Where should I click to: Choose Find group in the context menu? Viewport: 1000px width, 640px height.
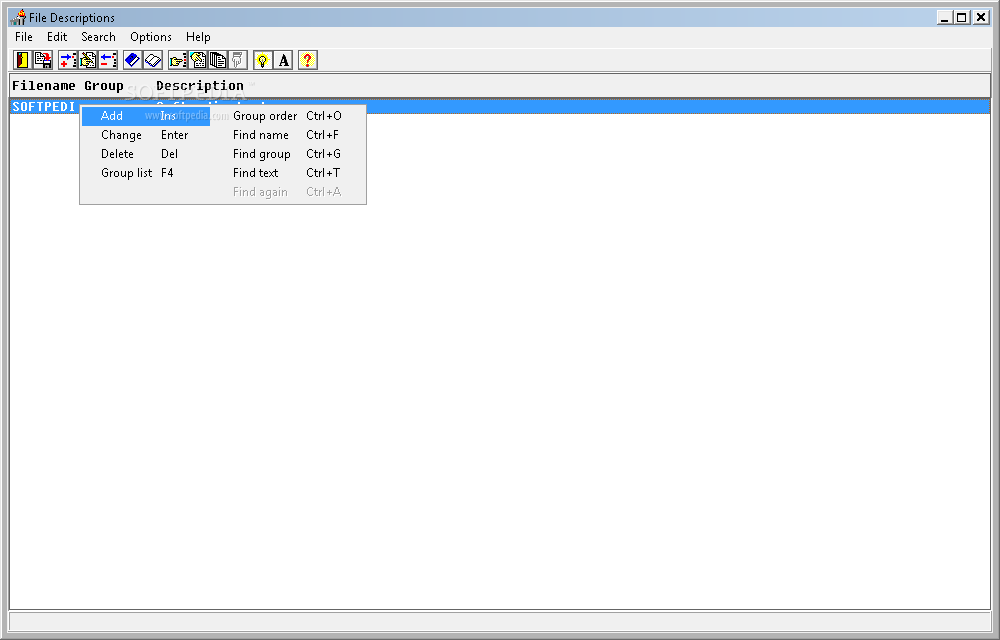pos(287,154)
